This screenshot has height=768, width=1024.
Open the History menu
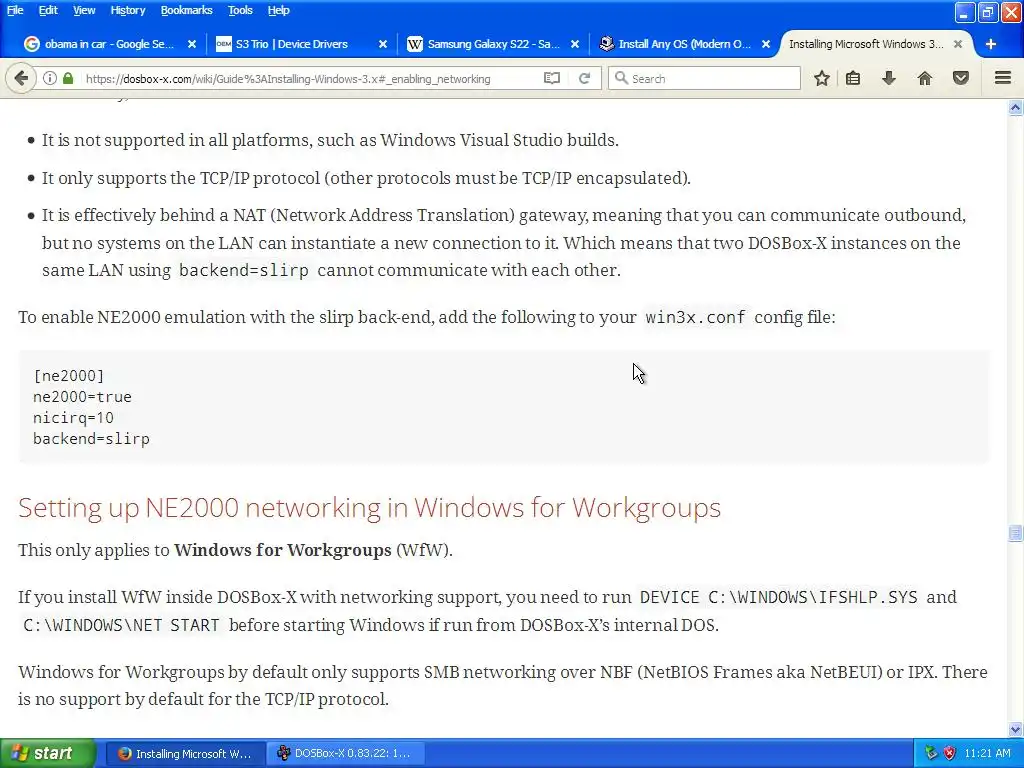[x=127, y=10]
